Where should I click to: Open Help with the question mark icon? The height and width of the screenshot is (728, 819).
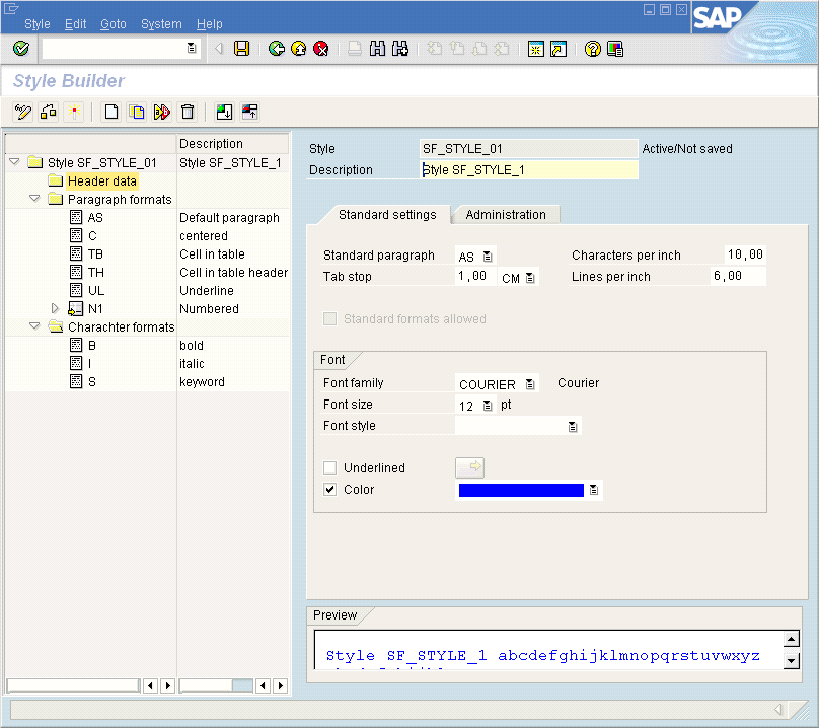coord(593,49)
